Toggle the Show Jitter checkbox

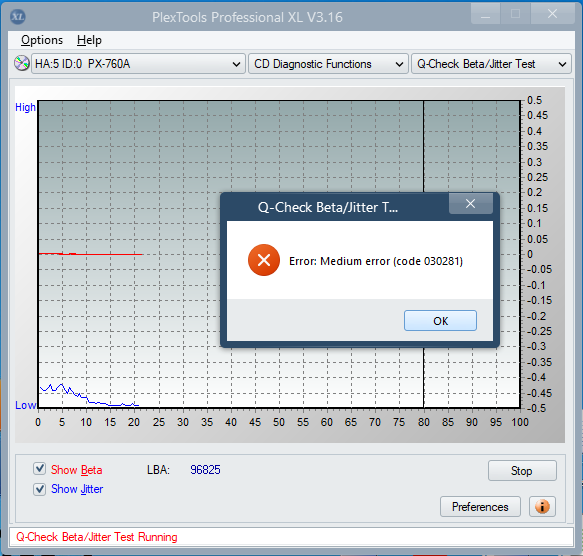(x=39, y=489)
